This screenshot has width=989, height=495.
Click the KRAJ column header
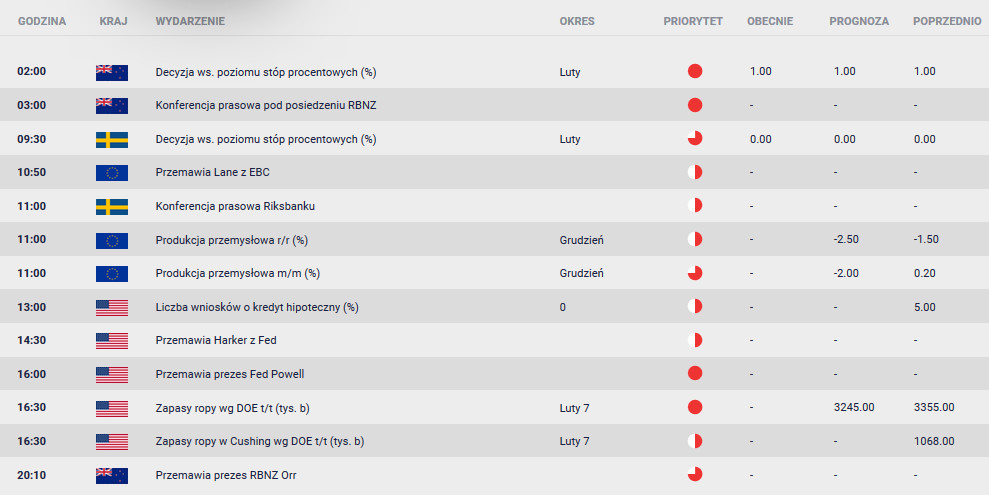[x=114, y=21]
